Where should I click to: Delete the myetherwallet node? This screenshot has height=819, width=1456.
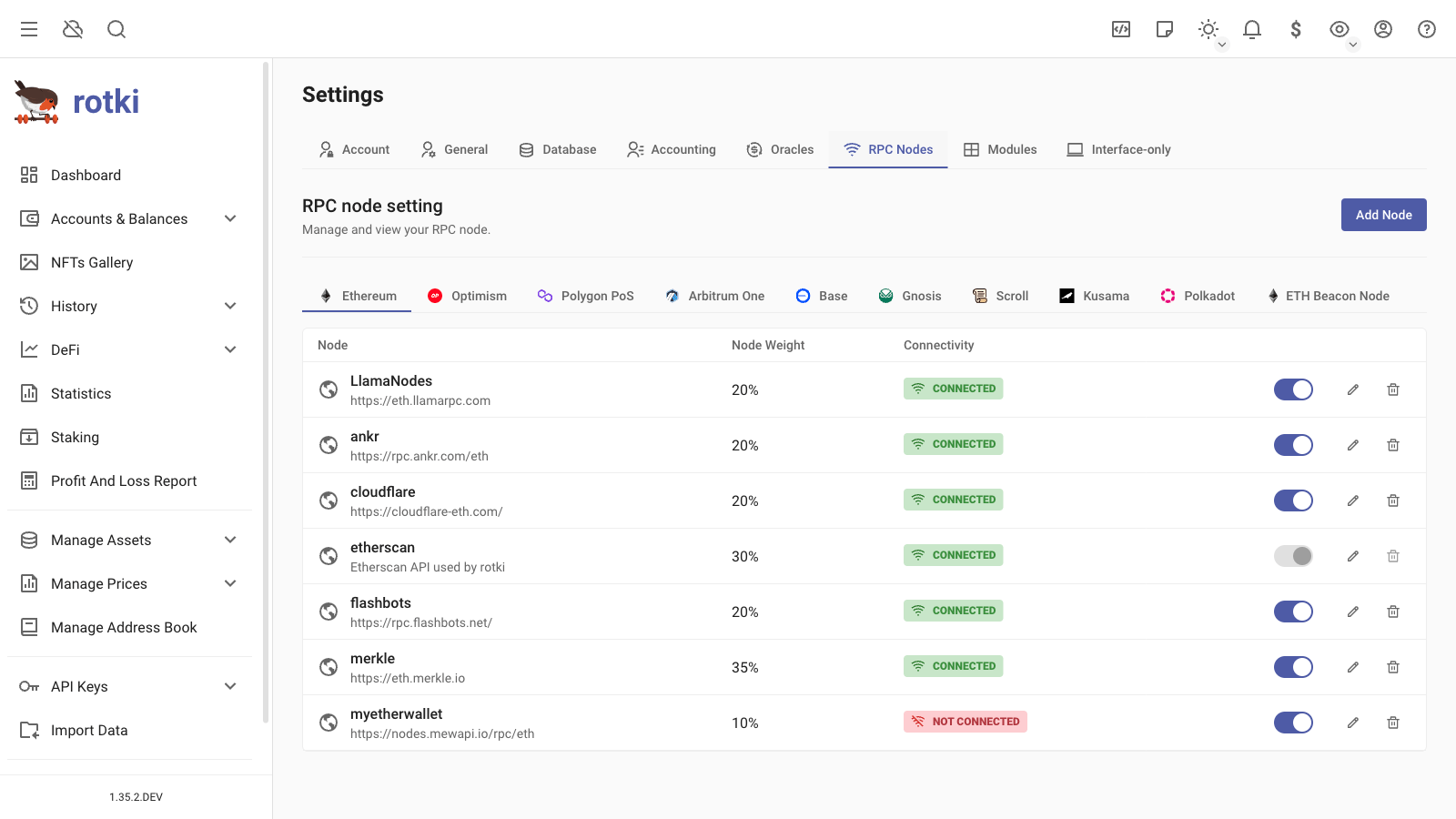pyautogui.click(x=1393, y=723)
